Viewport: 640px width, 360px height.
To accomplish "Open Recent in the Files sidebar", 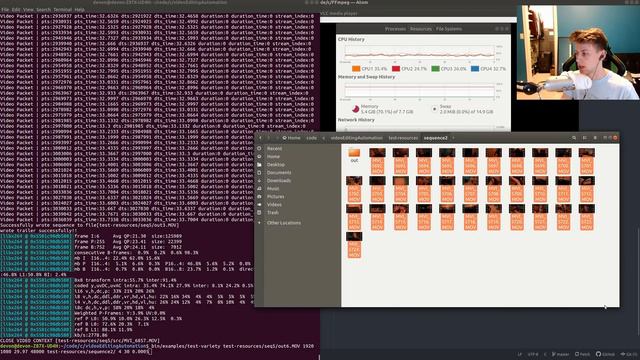I will point(274,149).
